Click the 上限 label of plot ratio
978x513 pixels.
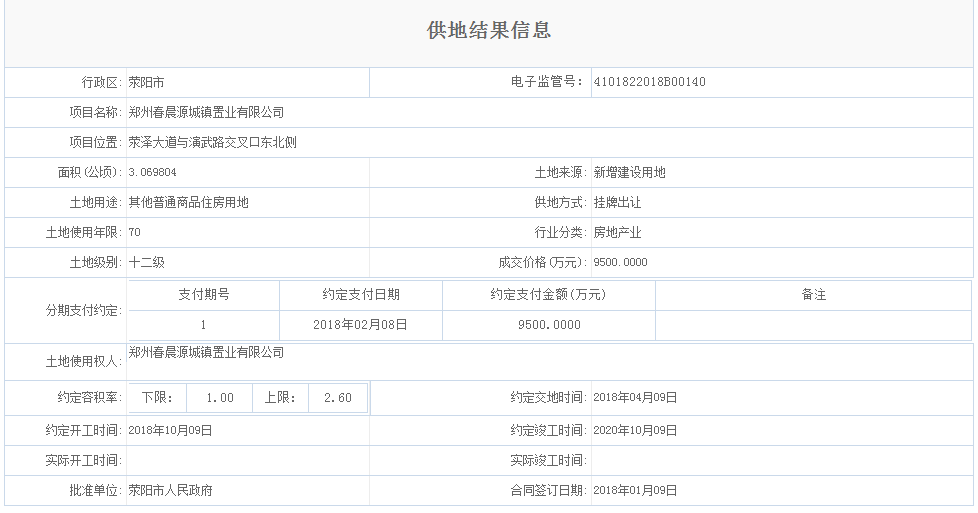(279, 398)
